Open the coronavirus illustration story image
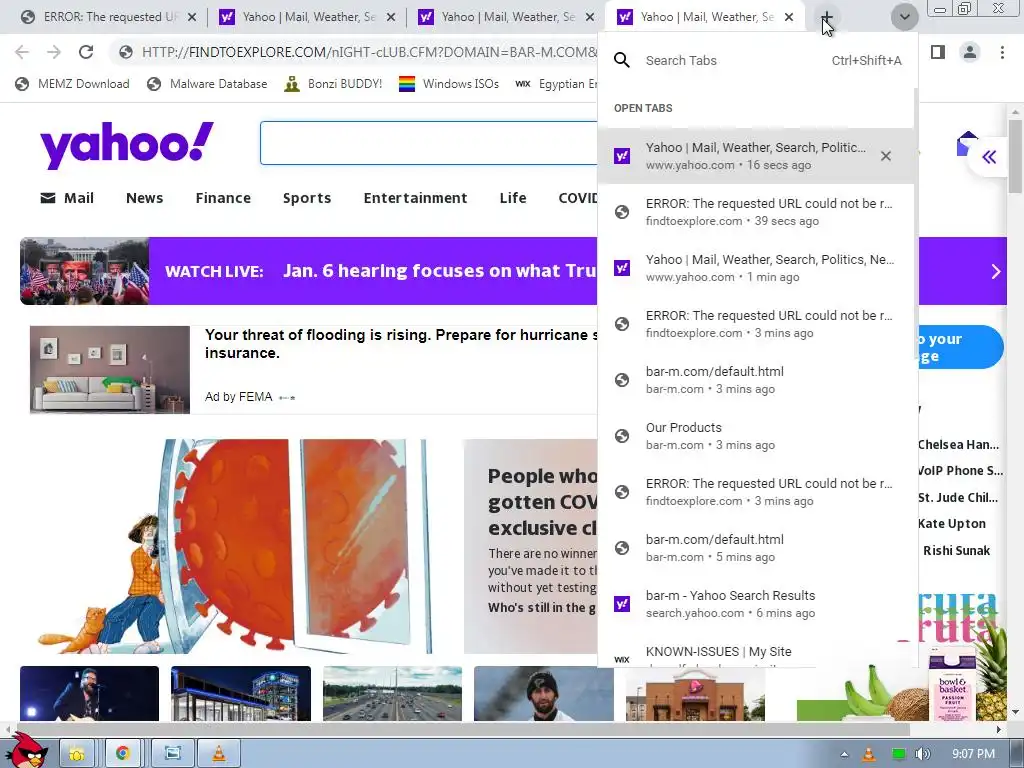 click(234, 547)
